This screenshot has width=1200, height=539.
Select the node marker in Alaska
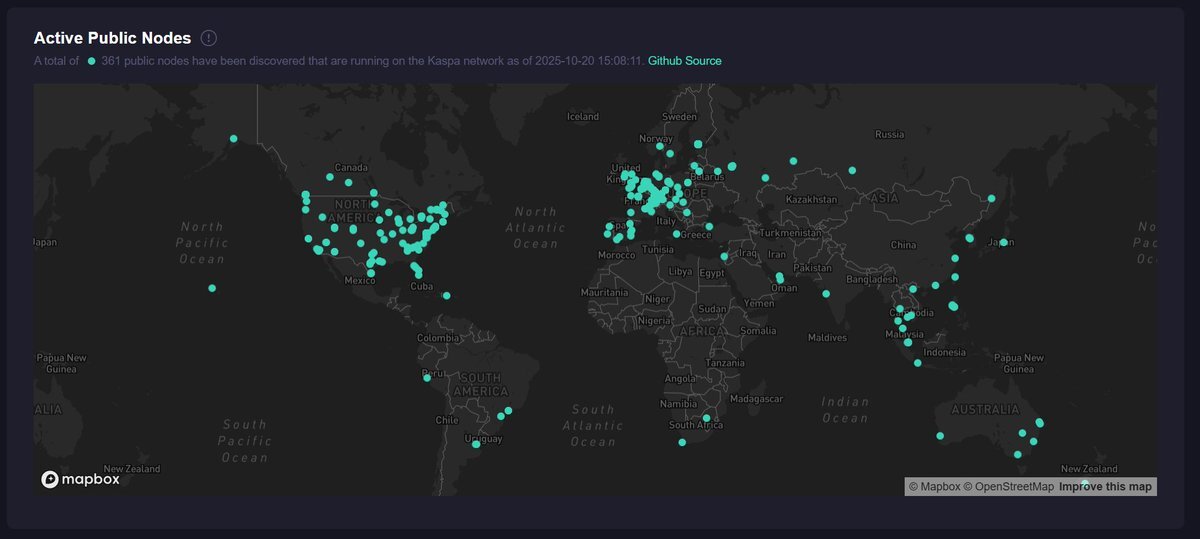233,139
